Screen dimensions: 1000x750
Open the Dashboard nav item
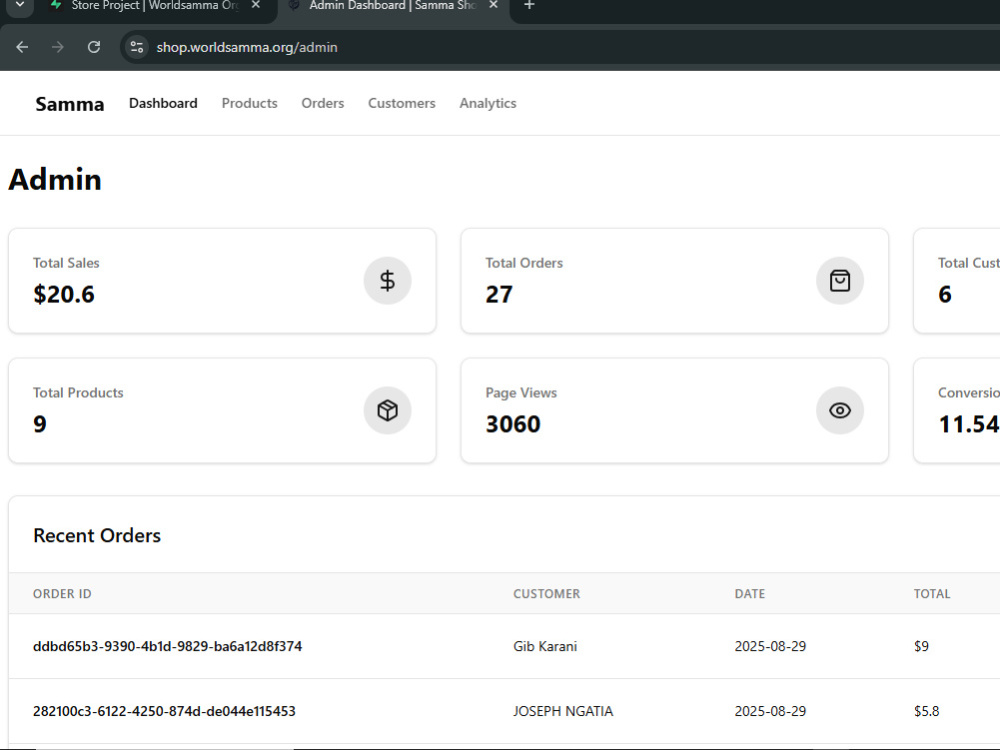tap(163, 103)
